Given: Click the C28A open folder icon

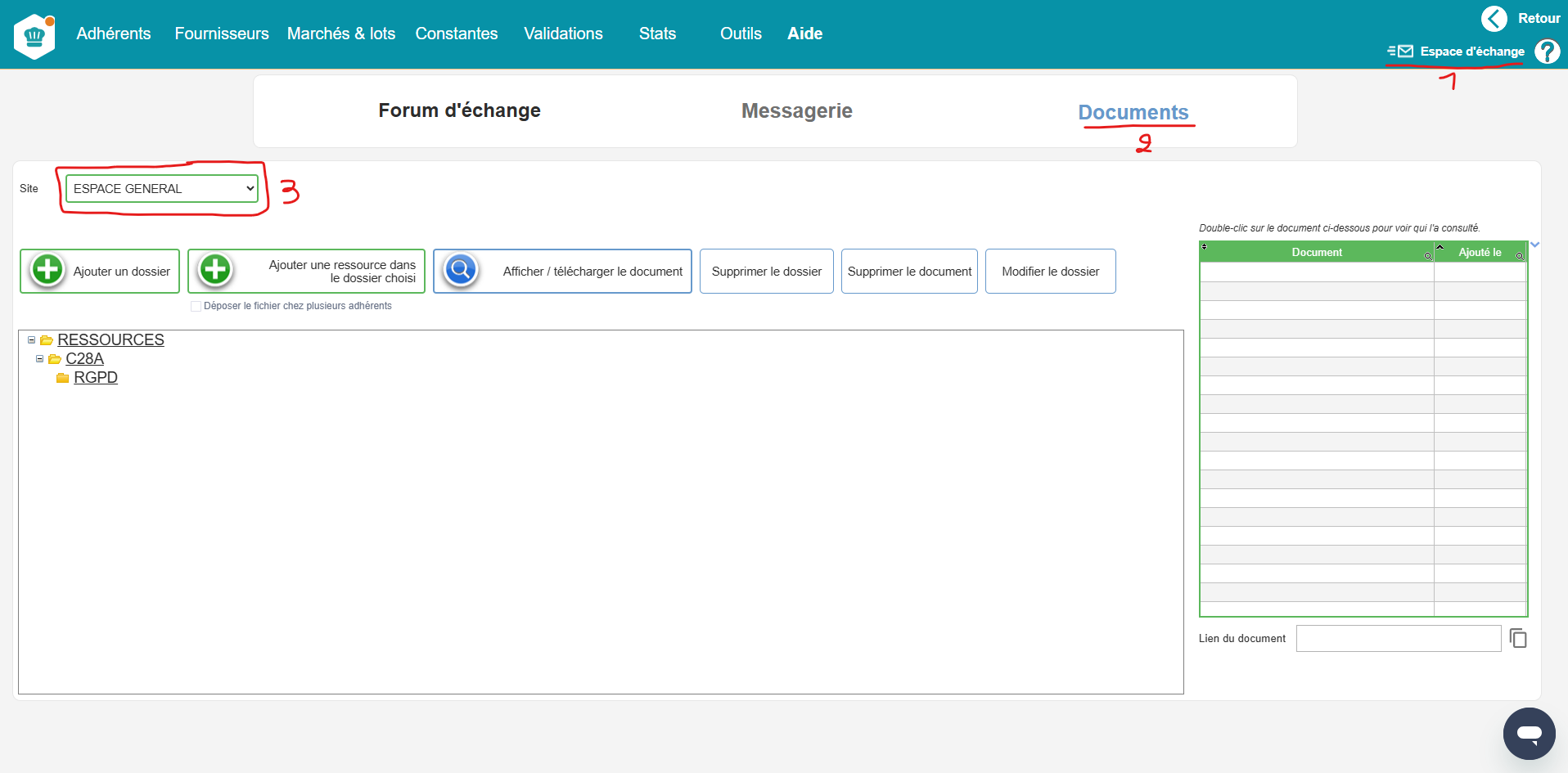Looking at the screenshot, I should (55, 359).
